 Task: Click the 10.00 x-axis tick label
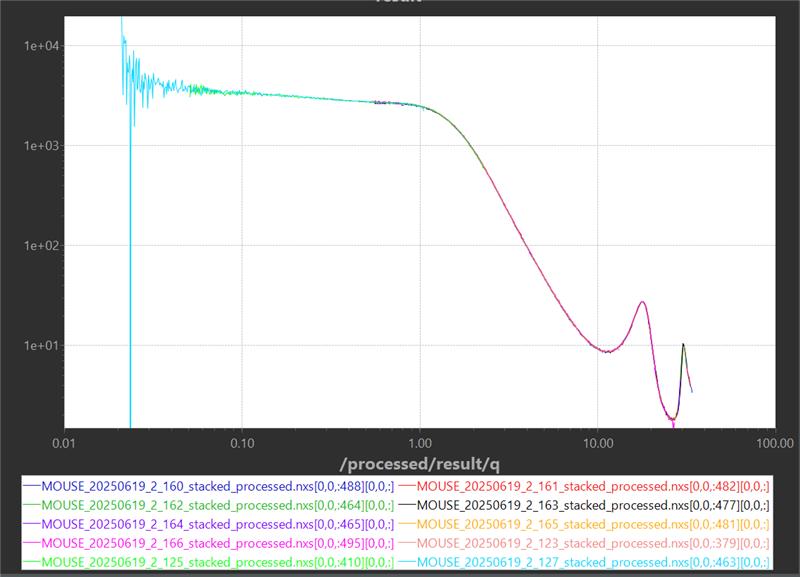(x=597, y=441)
